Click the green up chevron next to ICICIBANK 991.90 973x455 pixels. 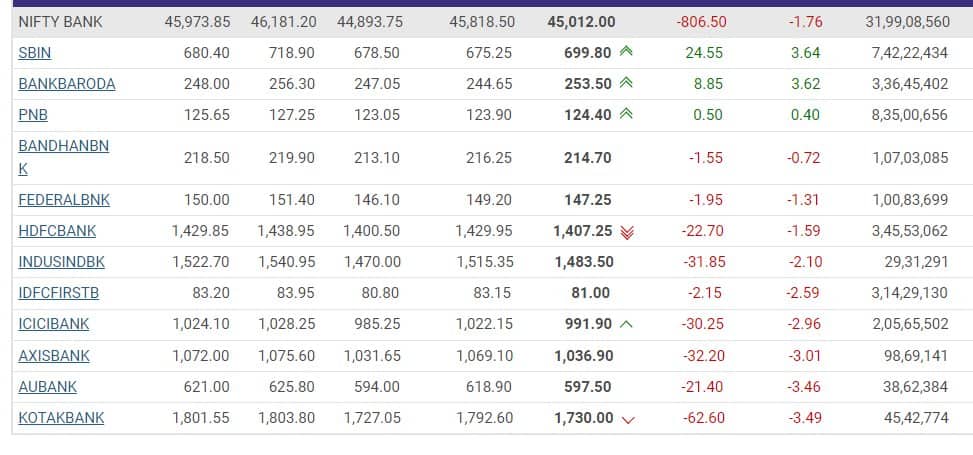point(627,324)
